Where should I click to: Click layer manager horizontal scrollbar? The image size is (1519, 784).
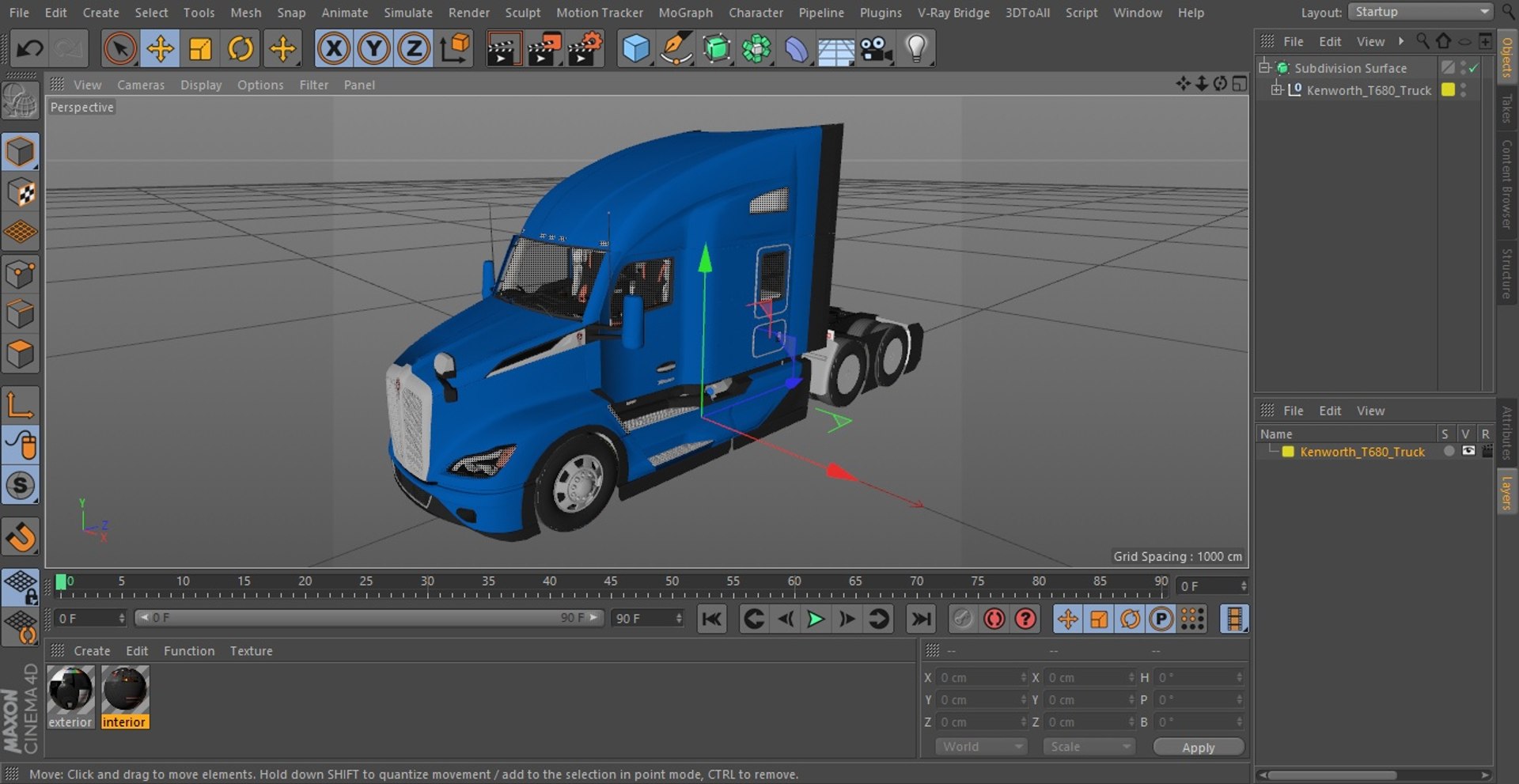coord(1332,775)
